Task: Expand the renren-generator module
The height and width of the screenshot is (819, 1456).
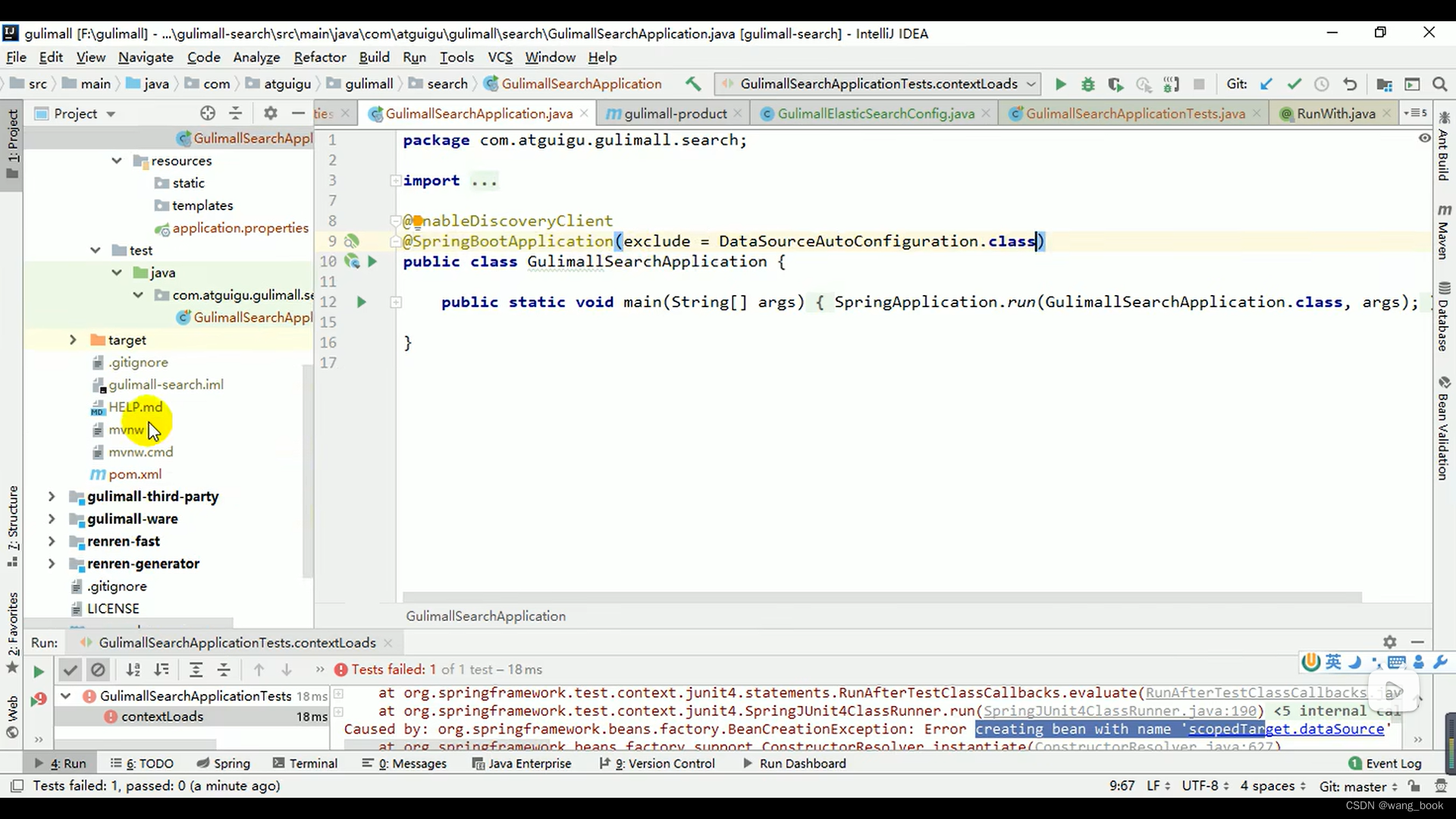Action: pos(52,564)
